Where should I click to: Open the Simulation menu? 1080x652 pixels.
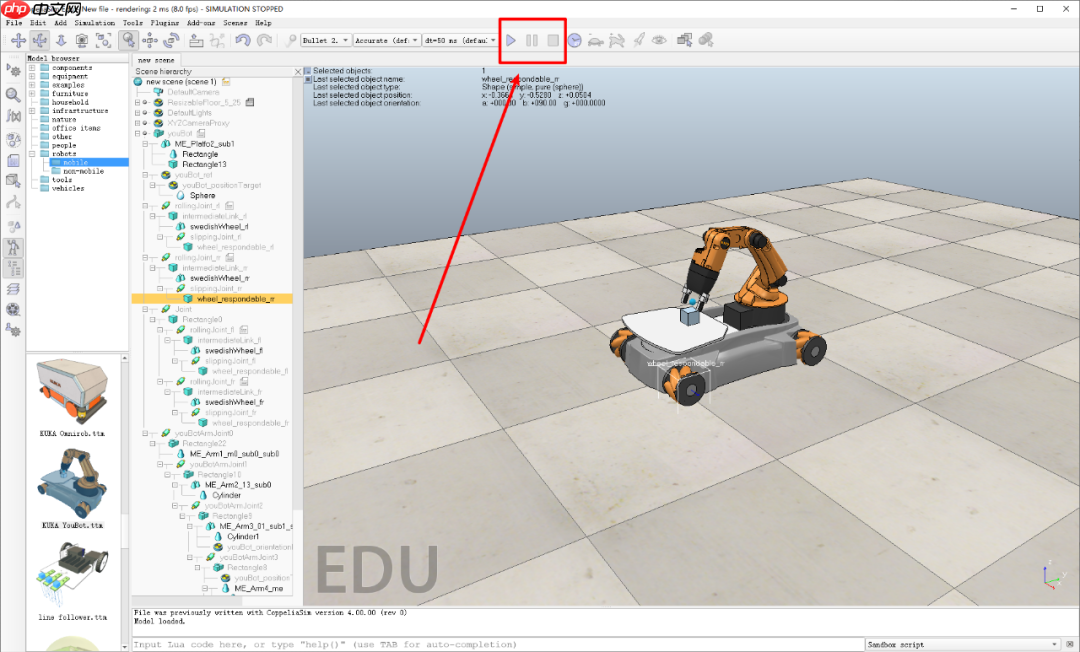pos(94,22)
